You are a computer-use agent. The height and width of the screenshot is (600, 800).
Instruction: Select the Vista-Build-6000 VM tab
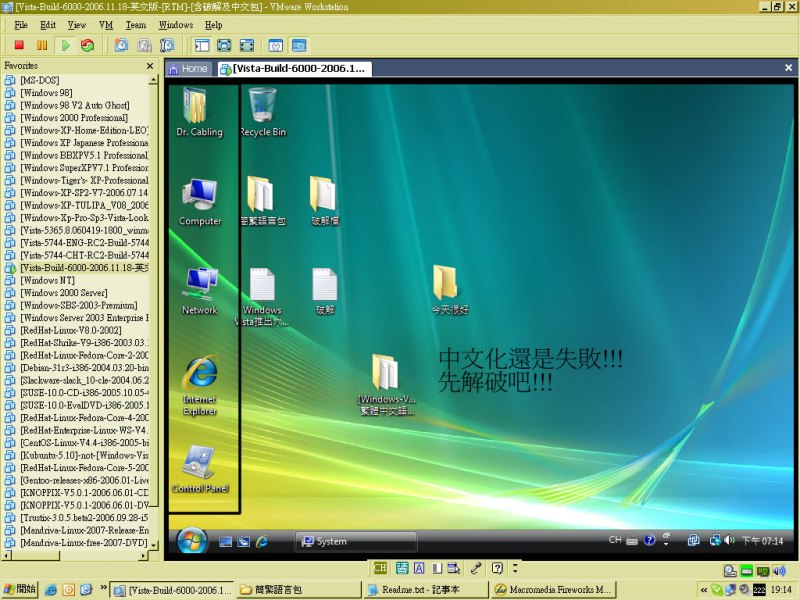pos(293,68)
